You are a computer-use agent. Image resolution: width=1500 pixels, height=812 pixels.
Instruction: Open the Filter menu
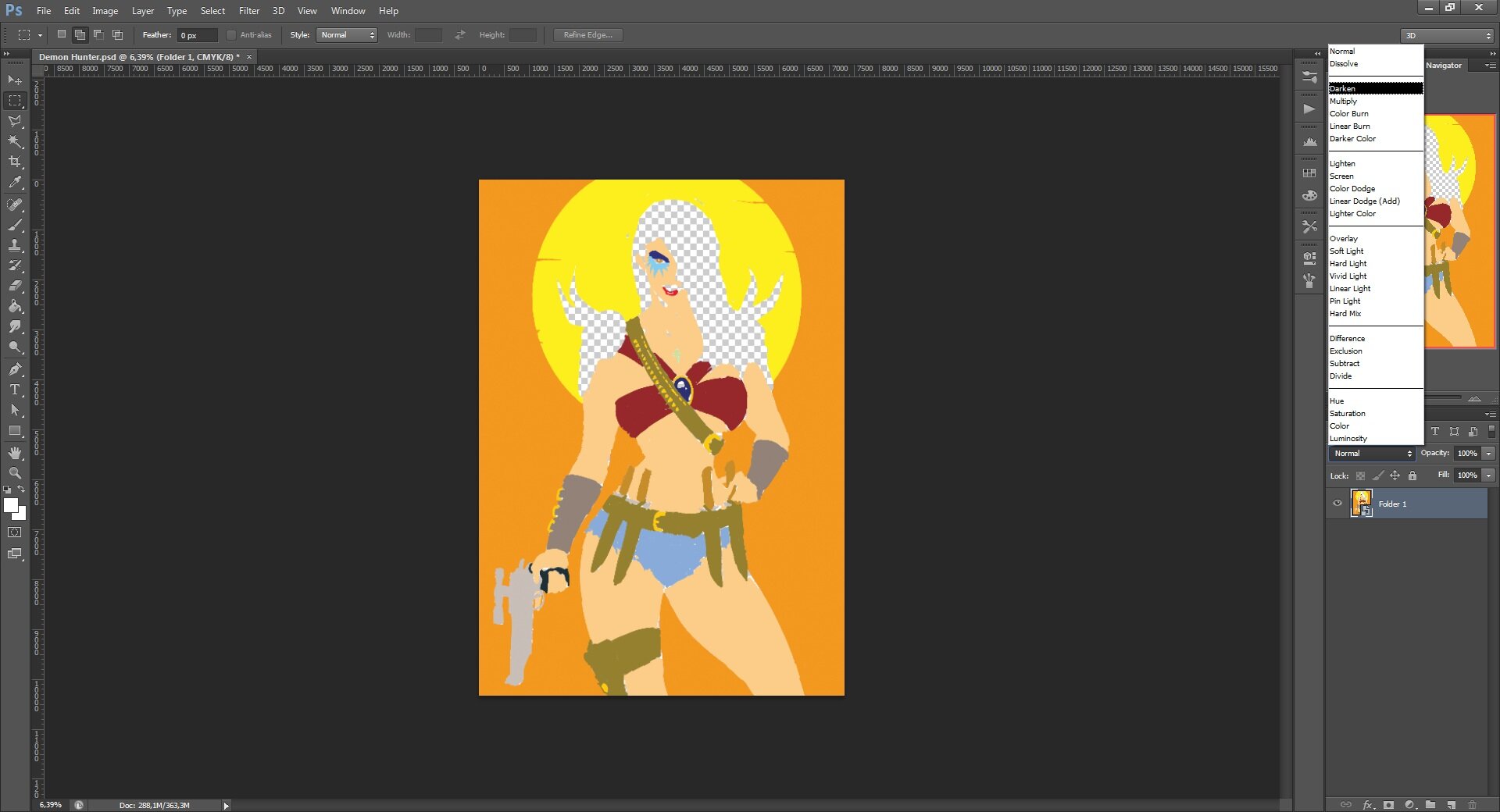point(249,11)
